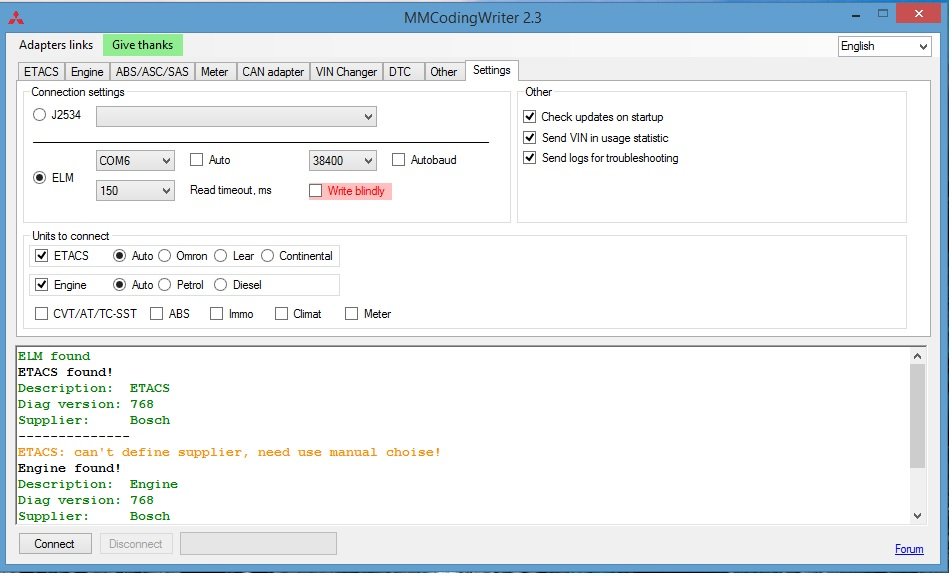Maximize the MMCodingWriter window
This screenshot has height=576, width=952.
(883, 14)
